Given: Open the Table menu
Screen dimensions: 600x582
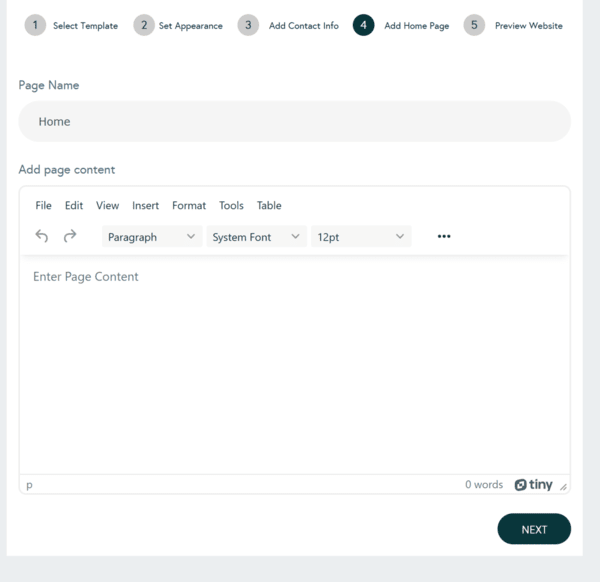Looking at the screenshot, I should tap(269, 206).
